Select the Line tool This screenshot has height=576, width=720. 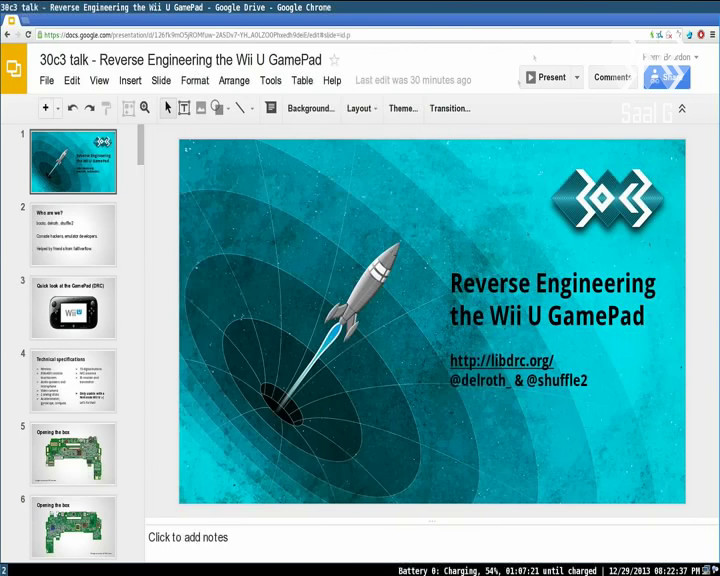tap(240, 108)
